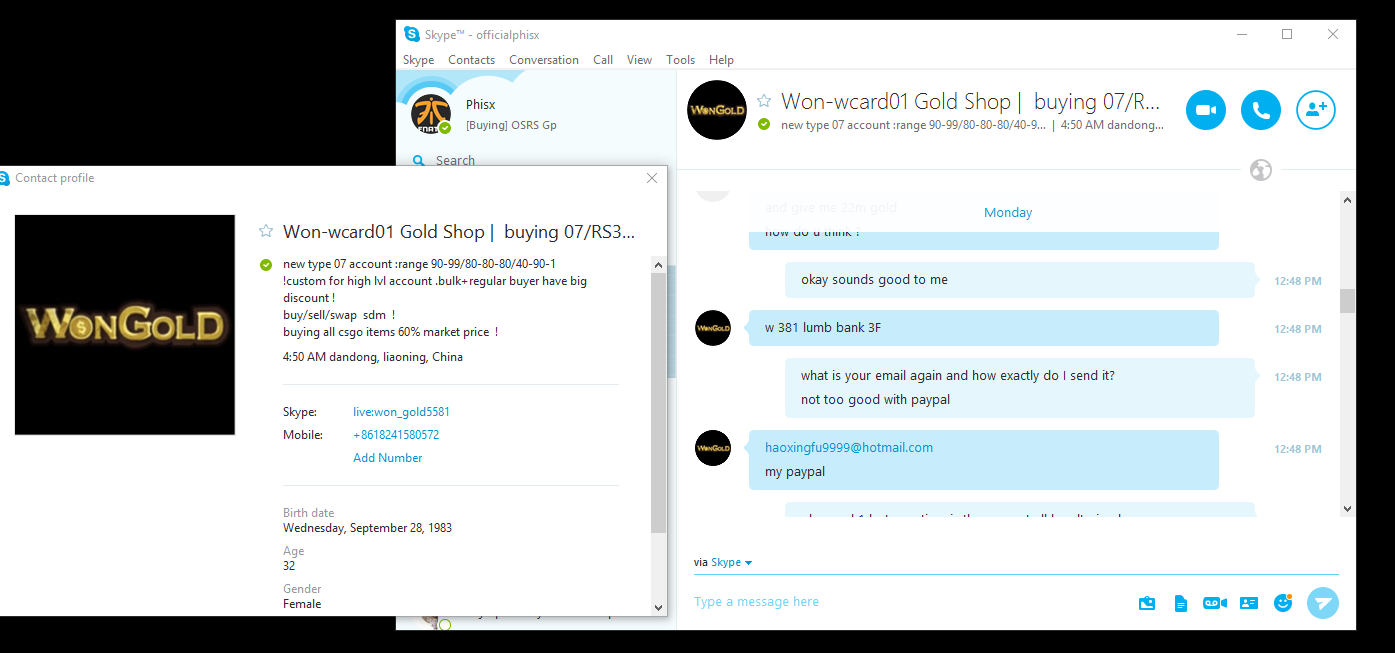This screenshot has height=653, width=1395.
Task: Open the emoticon picker
Action: (x=1283, y=603)
